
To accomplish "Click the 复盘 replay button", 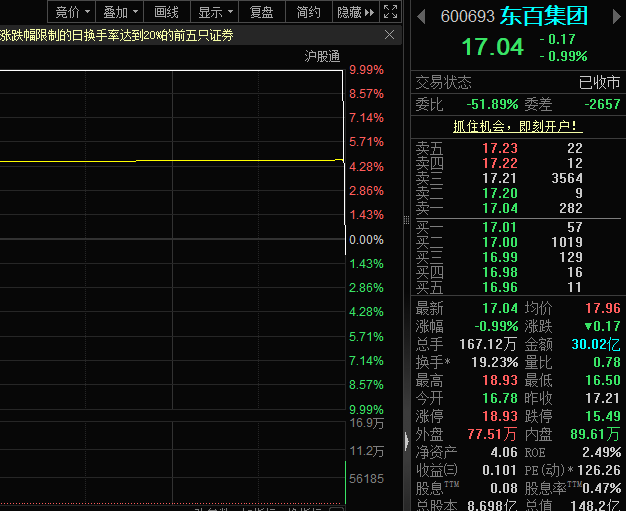I will (x=261, y=12).
